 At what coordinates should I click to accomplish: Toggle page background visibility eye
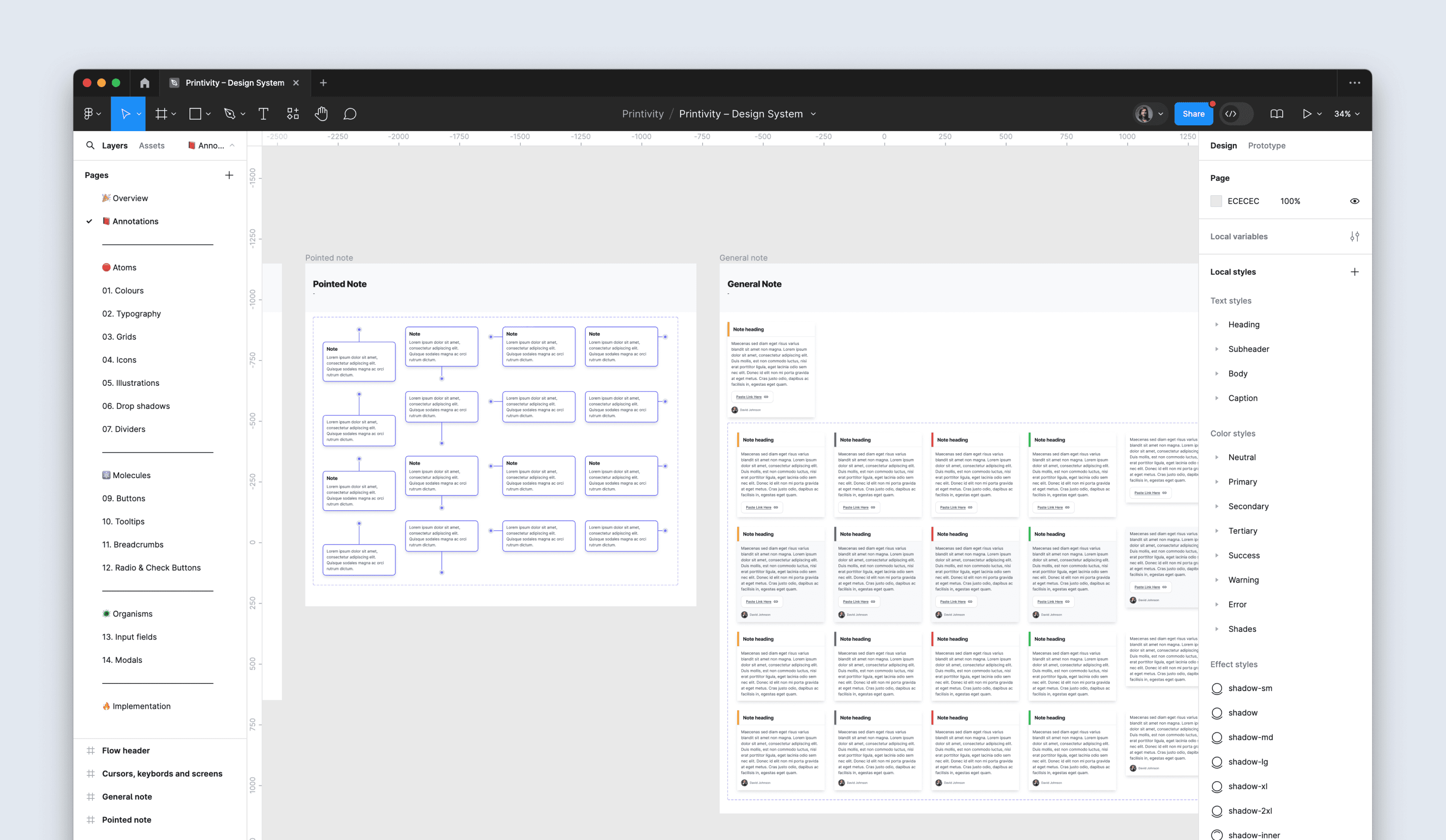pyautogui.click(x=1354, y=202)
